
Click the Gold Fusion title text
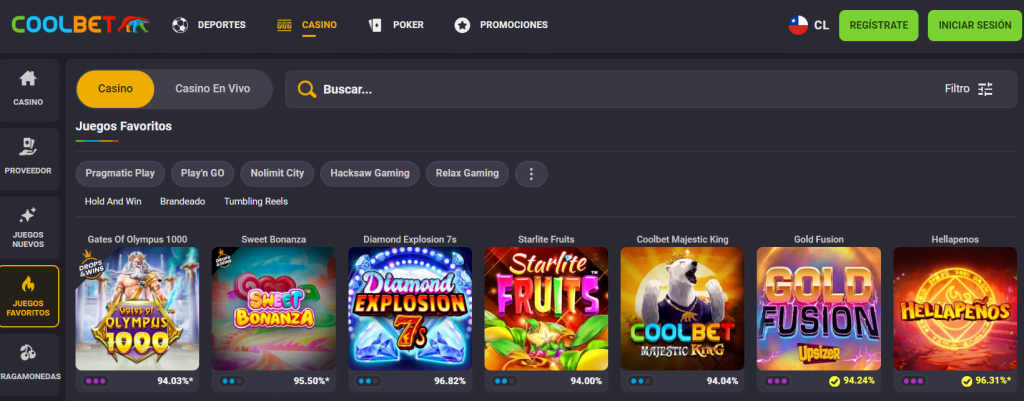819,240
